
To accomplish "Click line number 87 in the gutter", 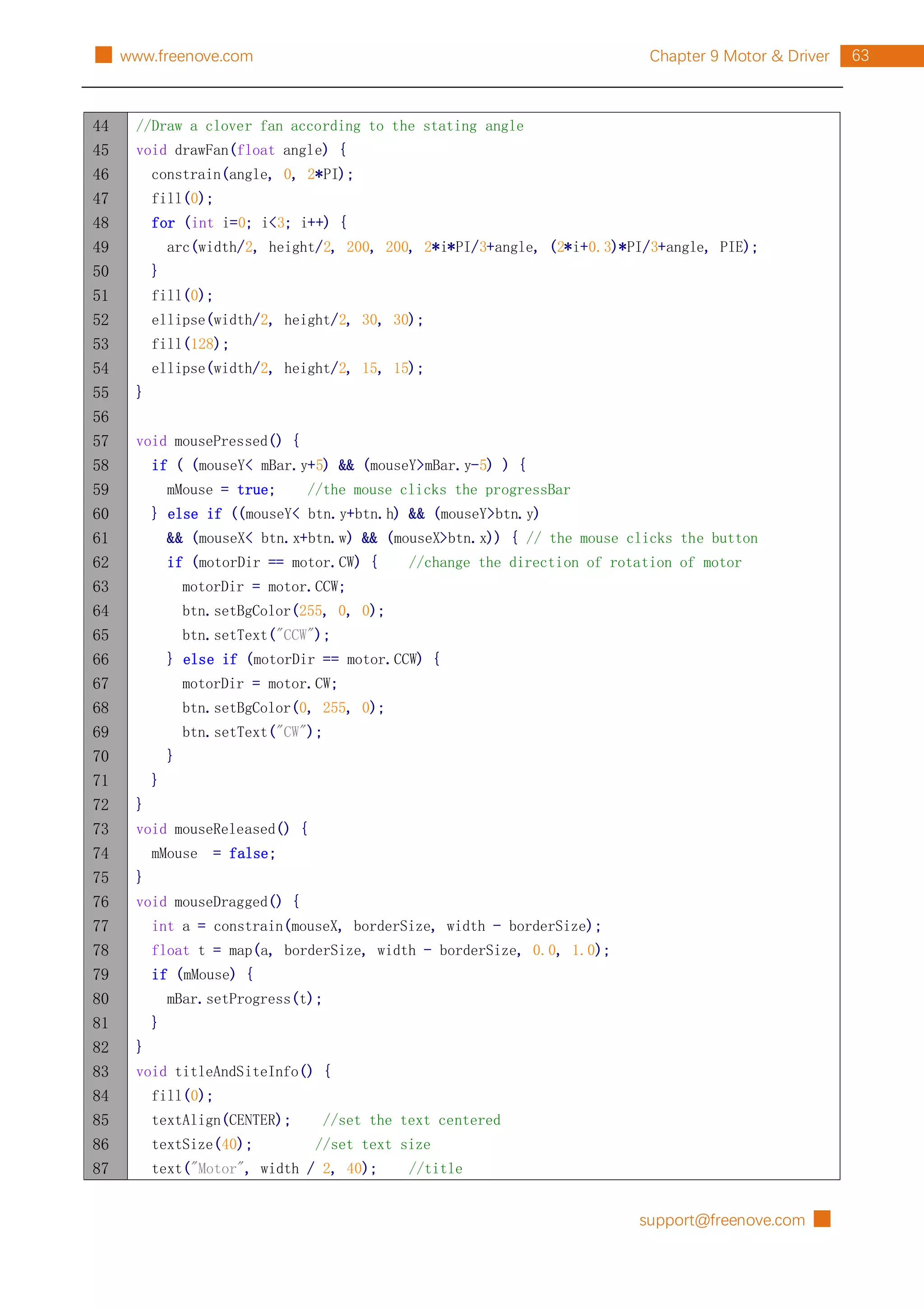I will coord(101,1169).
